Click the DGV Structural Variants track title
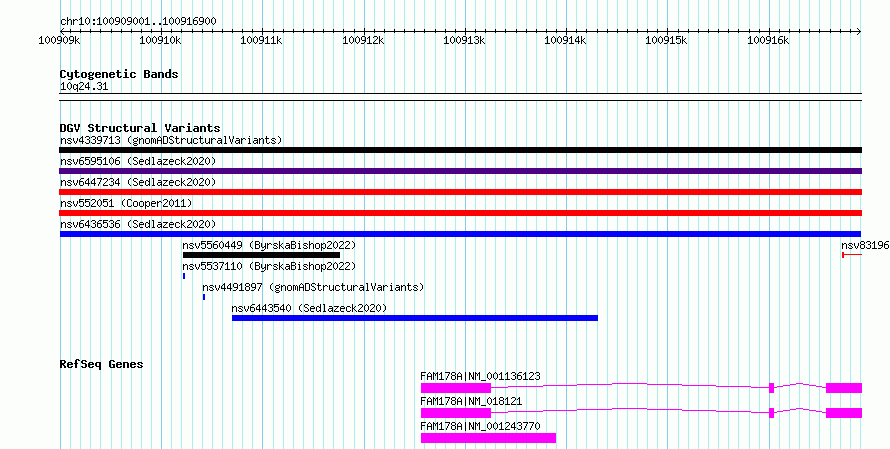890x449 pixels. (140, 128)
